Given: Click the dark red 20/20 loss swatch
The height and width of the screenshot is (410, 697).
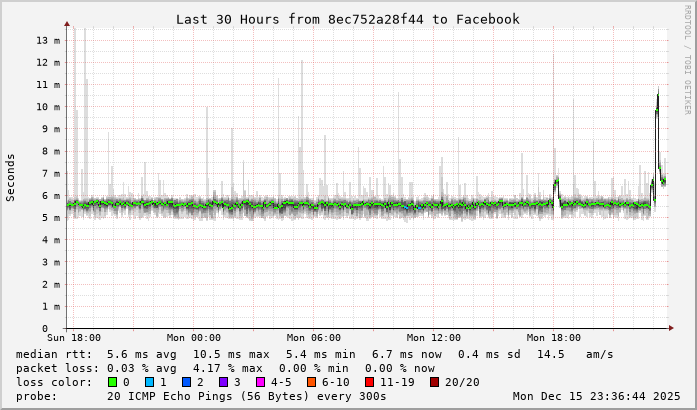Looking at the screenshot, I should click(435, 382).
